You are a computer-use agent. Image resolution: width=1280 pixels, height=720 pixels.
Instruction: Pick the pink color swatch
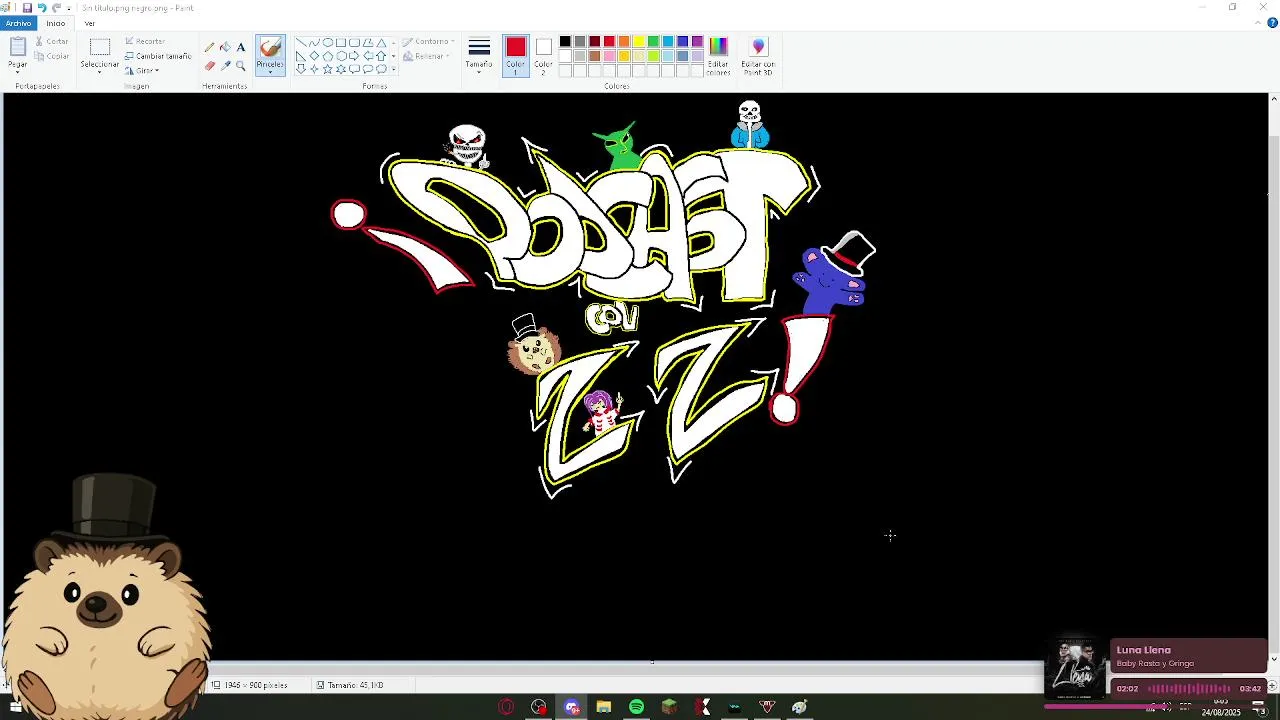pos(609,56)
